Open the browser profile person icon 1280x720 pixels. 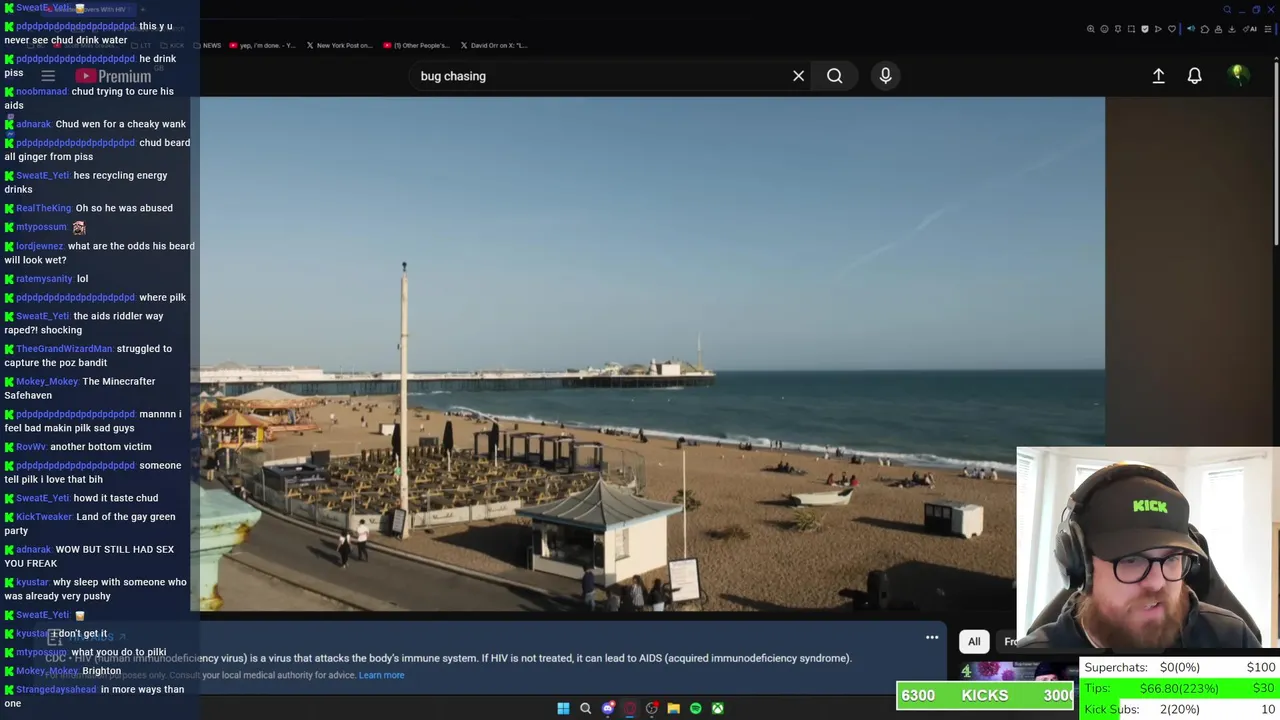(x=1218, y=29)
